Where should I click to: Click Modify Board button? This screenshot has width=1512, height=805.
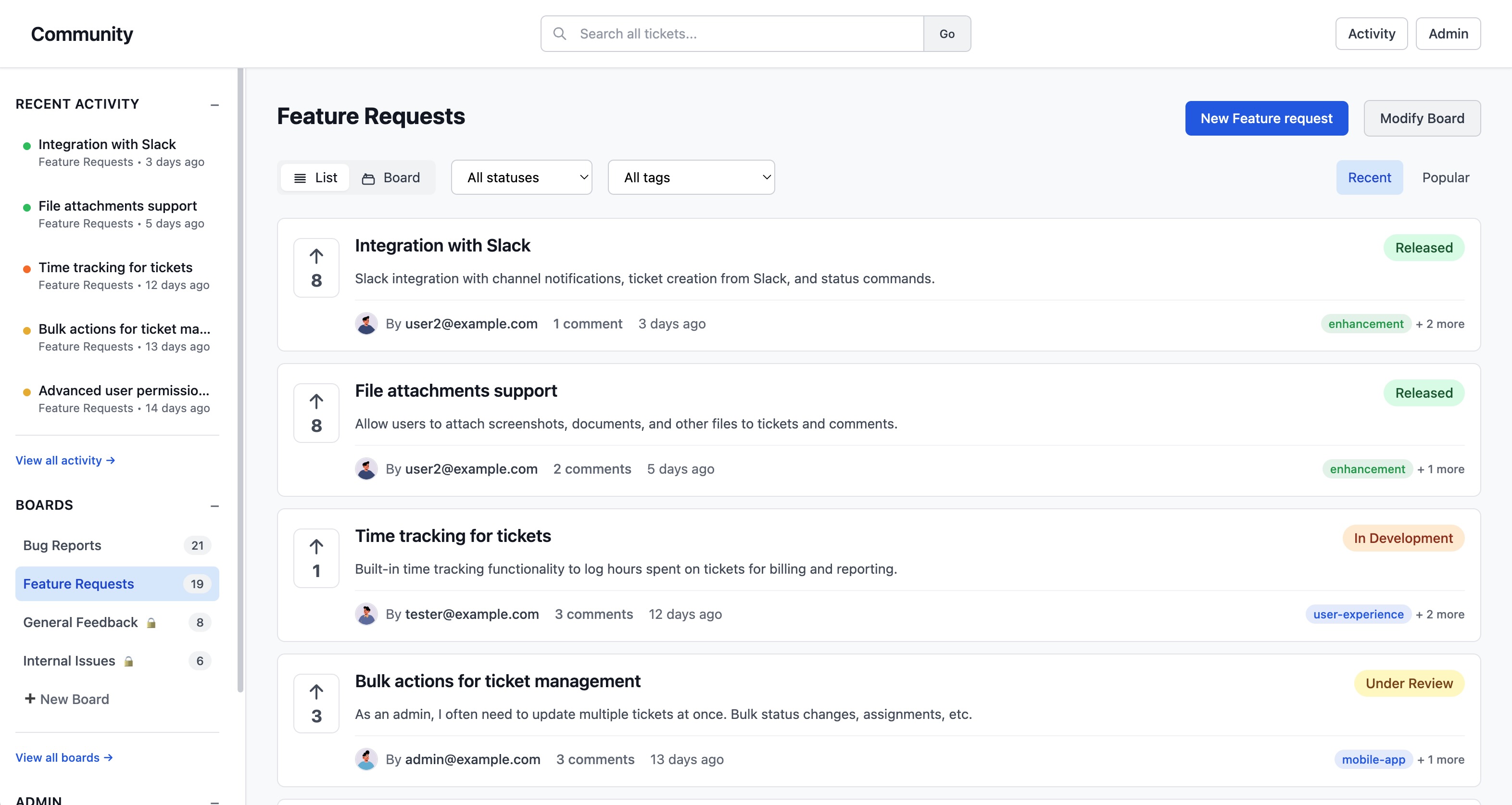1422,118
